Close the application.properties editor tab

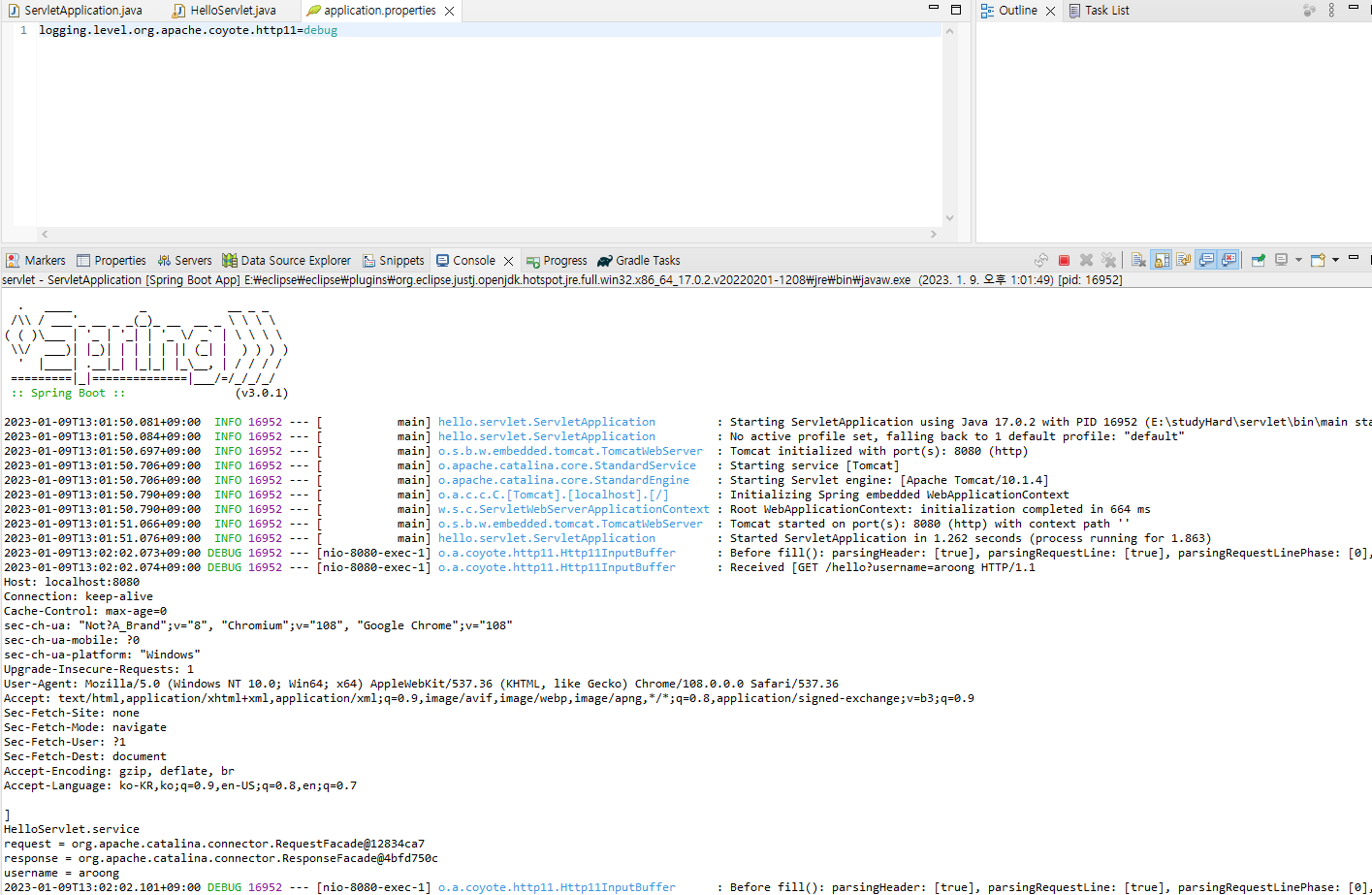pyautogui.click(x=449, y=11)
